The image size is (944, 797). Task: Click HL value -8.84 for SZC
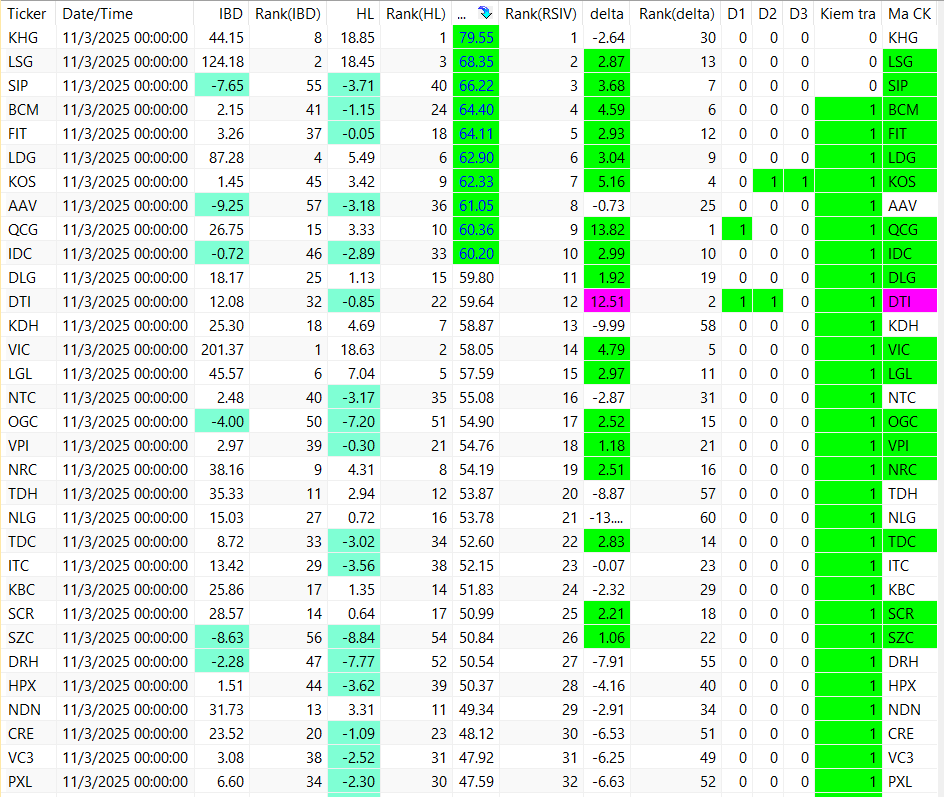pos(354,638)
